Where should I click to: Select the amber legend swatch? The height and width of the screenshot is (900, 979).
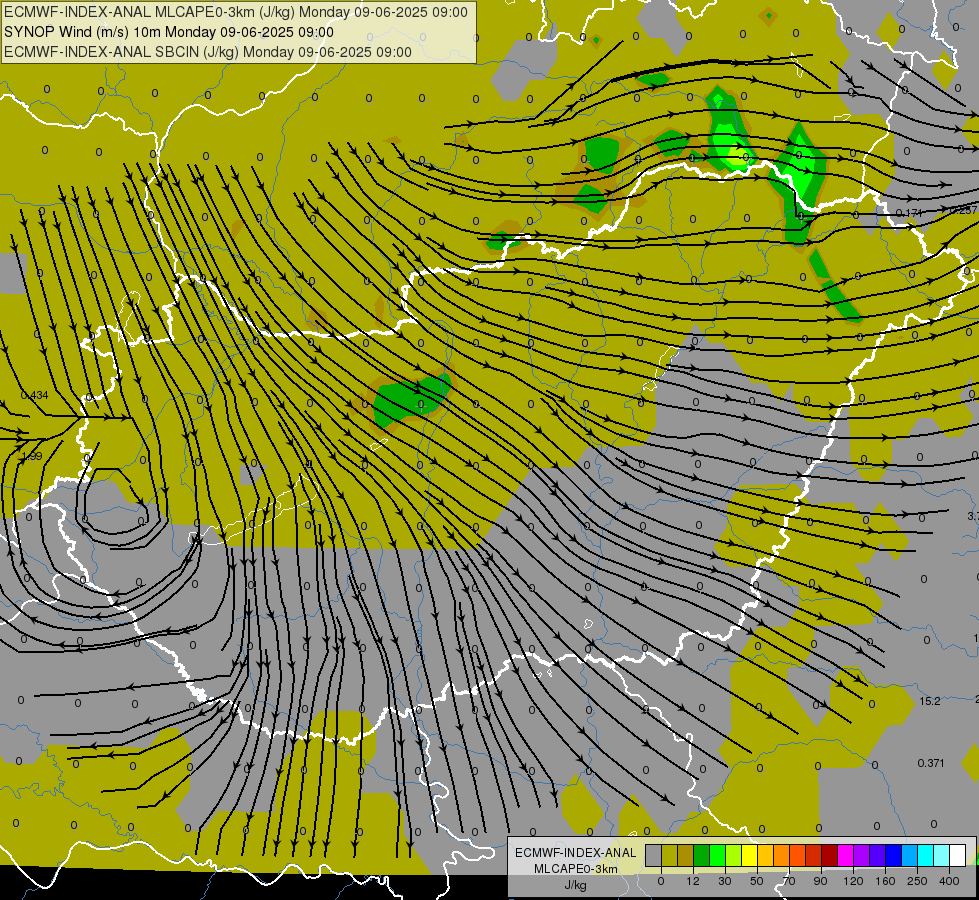coord(766,855)
